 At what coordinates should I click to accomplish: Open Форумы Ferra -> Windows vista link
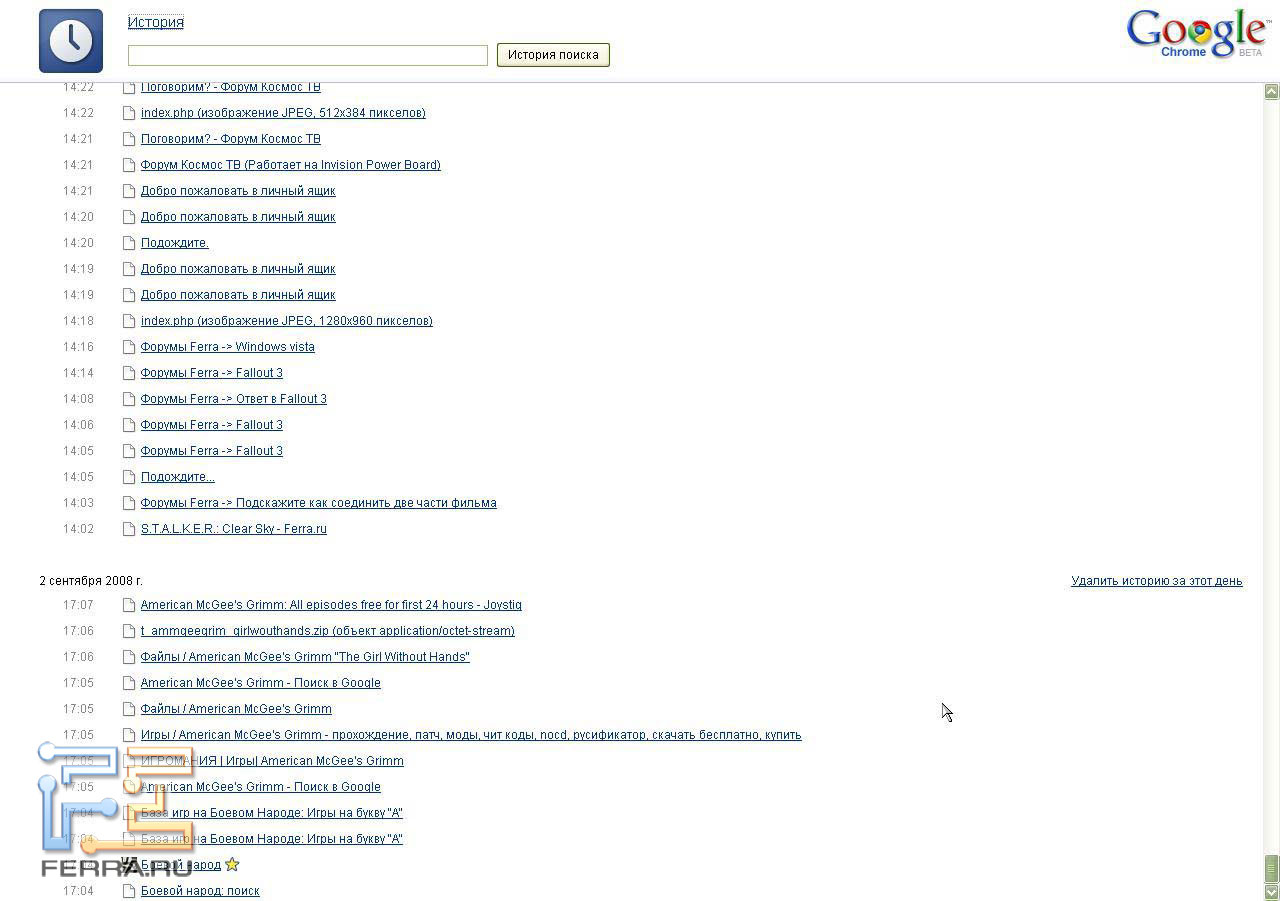coord(228,347)
